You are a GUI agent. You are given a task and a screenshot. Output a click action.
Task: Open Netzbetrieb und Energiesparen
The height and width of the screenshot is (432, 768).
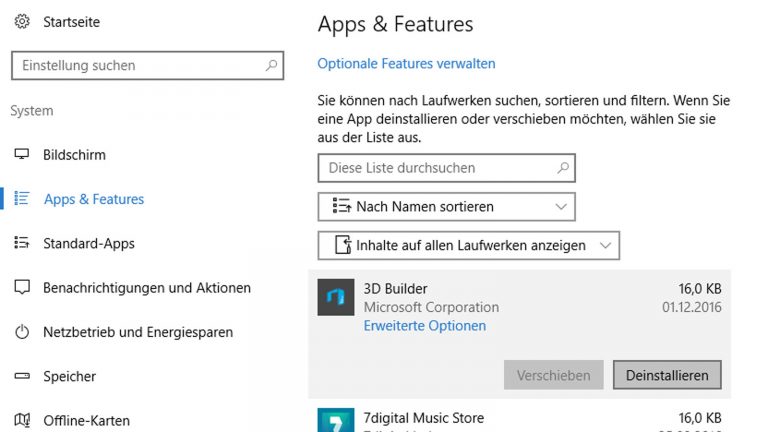[x=138, y=332]
